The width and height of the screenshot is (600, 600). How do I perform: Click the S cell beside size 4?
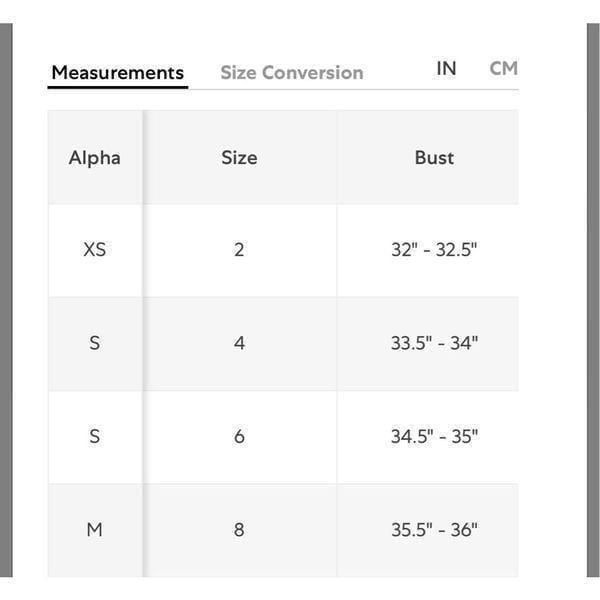[95, 343]
